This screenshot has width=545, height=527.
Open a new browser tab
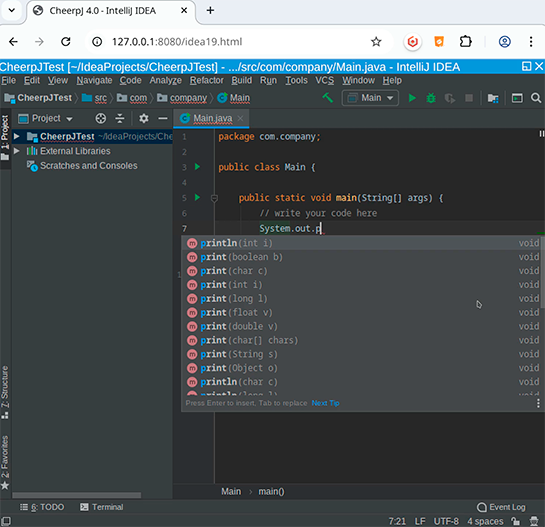[x=210, y=10]
